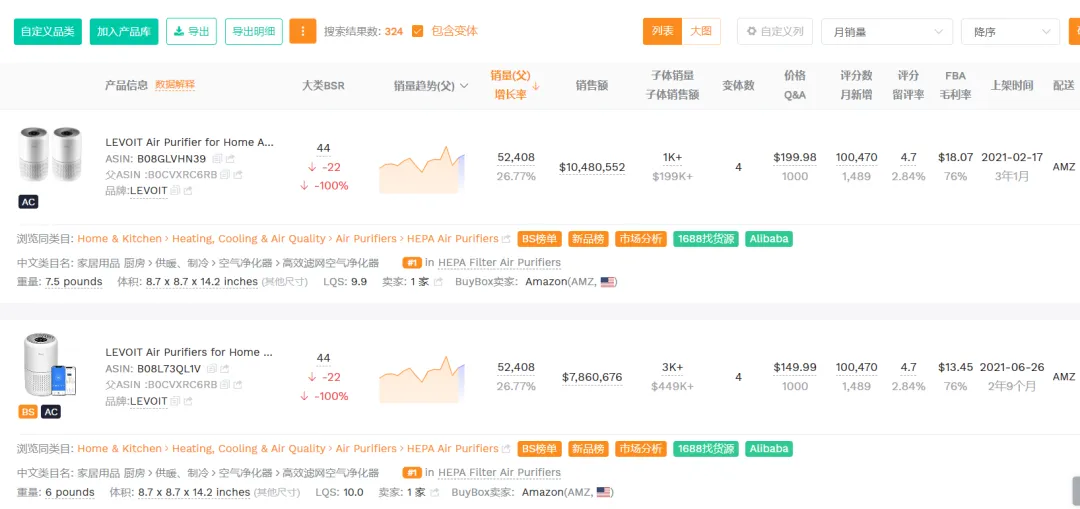Click price $149.99

tap(795, 367)
